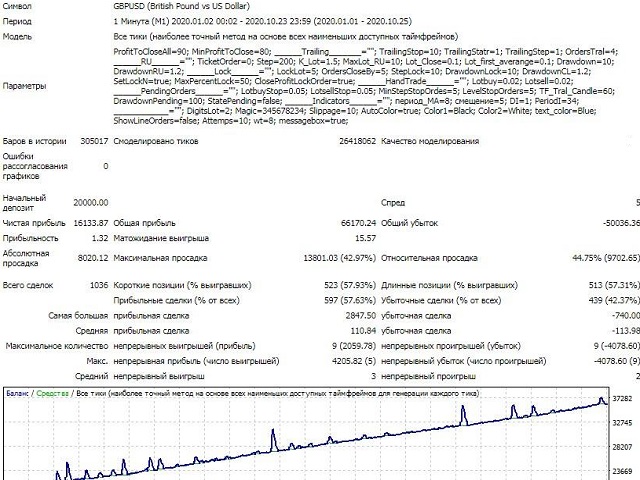
Task: Click the Средства legend in the chart
Action: 52,394
